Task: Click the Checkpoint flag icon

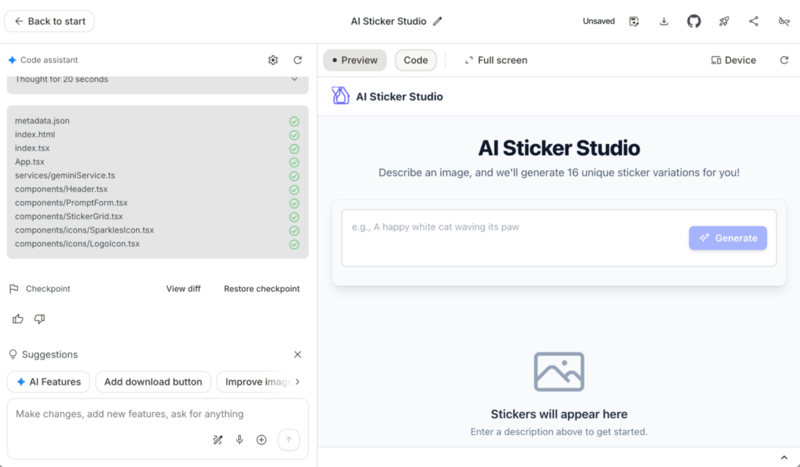Action: click(14, 289)
